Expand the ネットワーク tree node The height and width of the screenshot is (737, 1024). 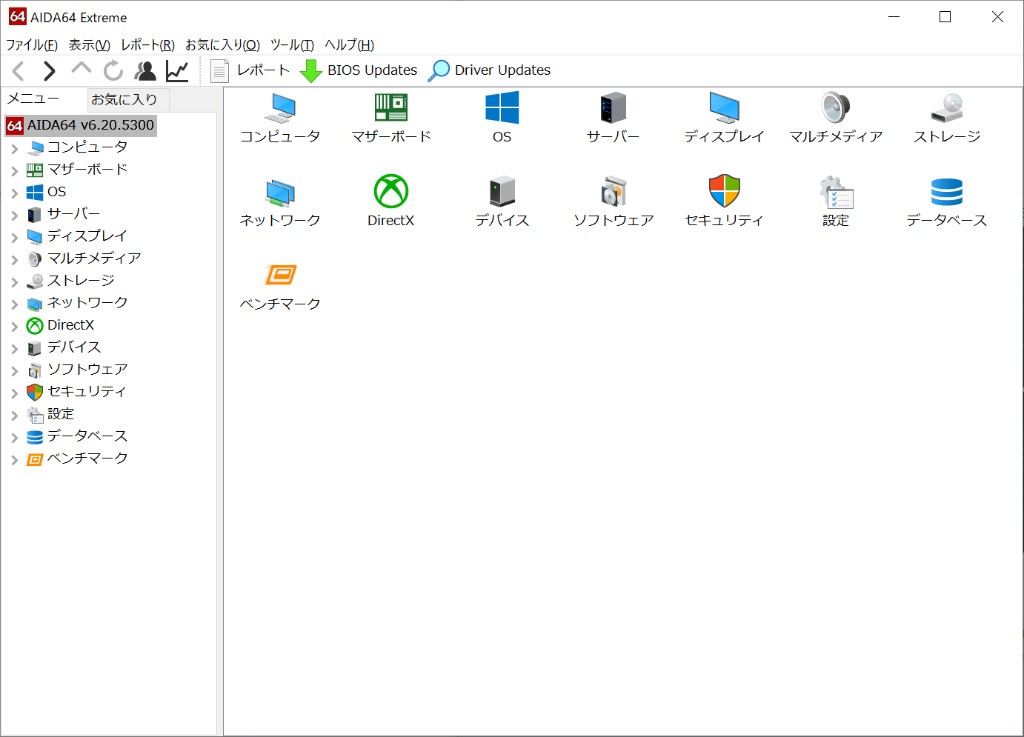pyautogui.click(x=14, y=303)
